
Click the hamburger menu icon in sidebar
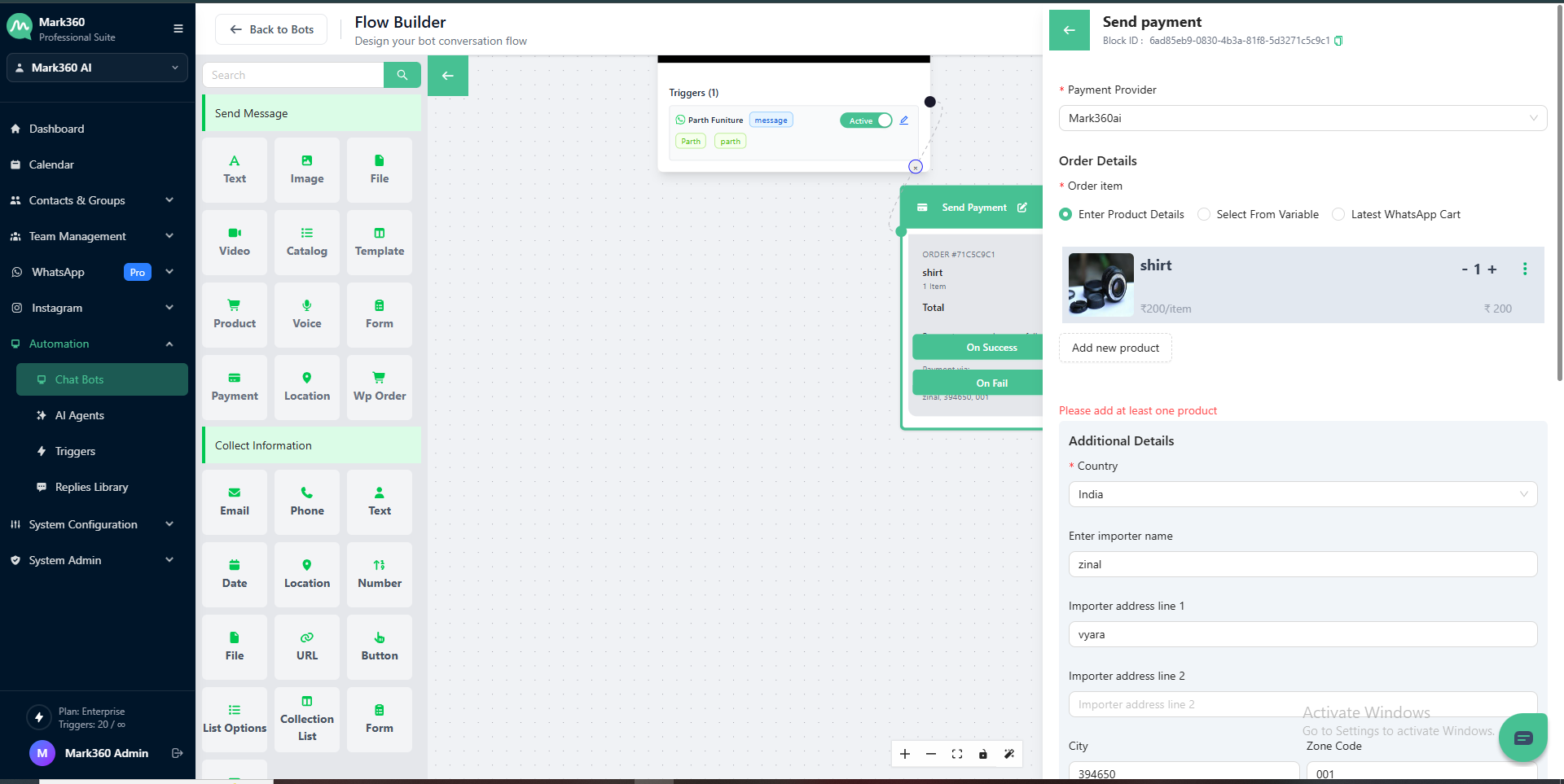point(178,28)
